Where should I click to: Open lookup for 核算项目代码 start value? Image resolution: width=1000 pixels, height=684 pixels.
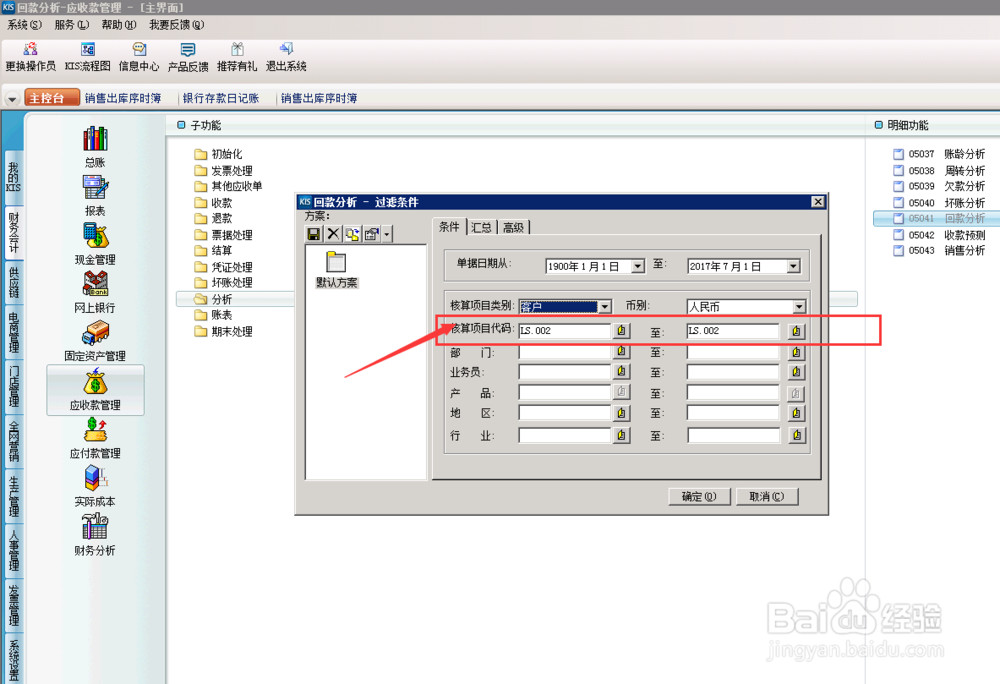tap(621, 330)
